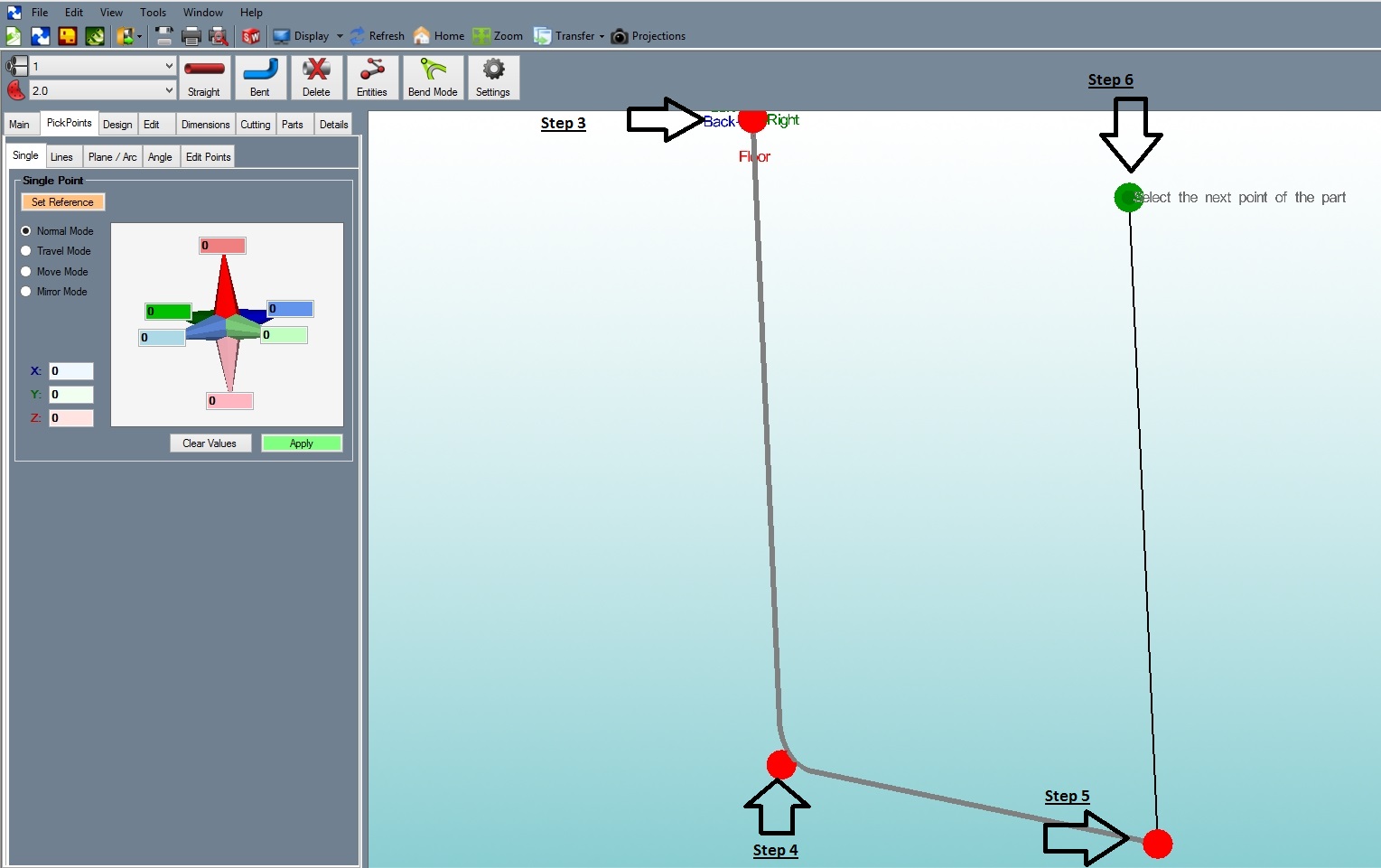Open the Settings gear tool
Viewport: 1381px width, 868px height.
click(493, 78)
